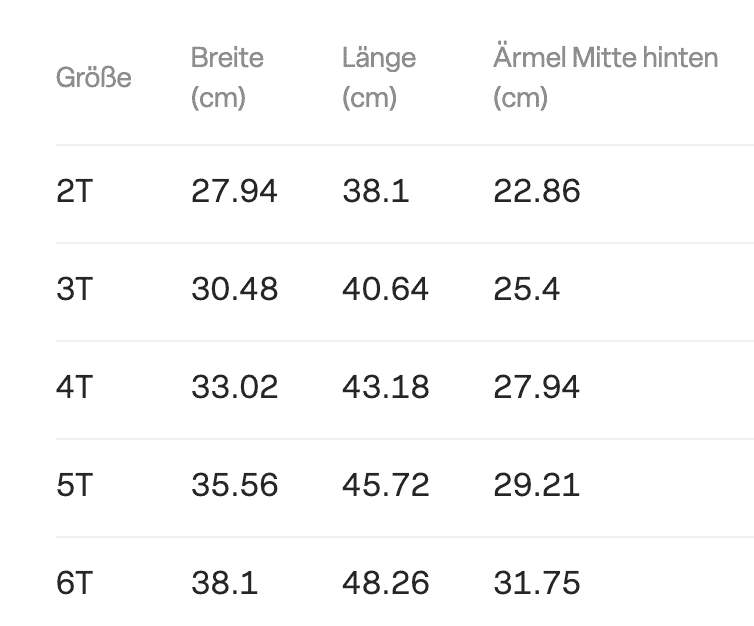Click the 2T length value 38.1
The height and width of the screenshot is (626, 754).
[x=376, y=191]
